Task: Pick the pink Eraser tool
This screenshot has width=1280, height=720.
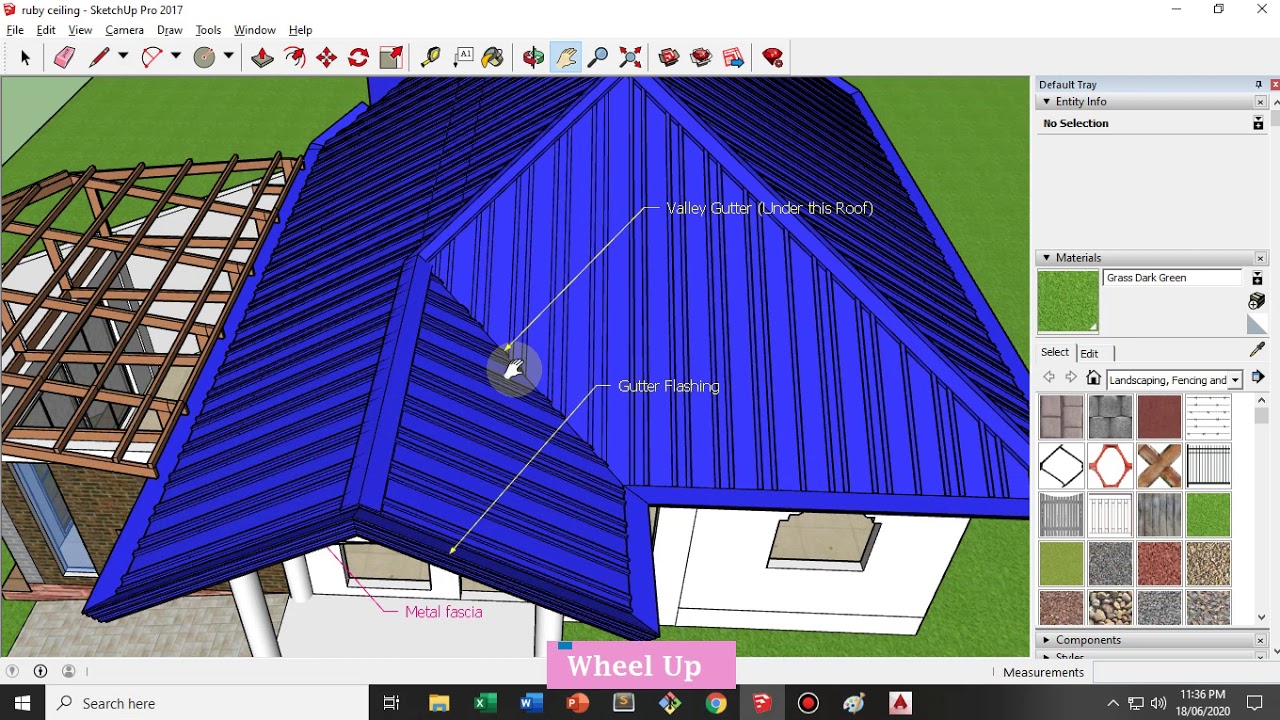Action: click(64, 58)
